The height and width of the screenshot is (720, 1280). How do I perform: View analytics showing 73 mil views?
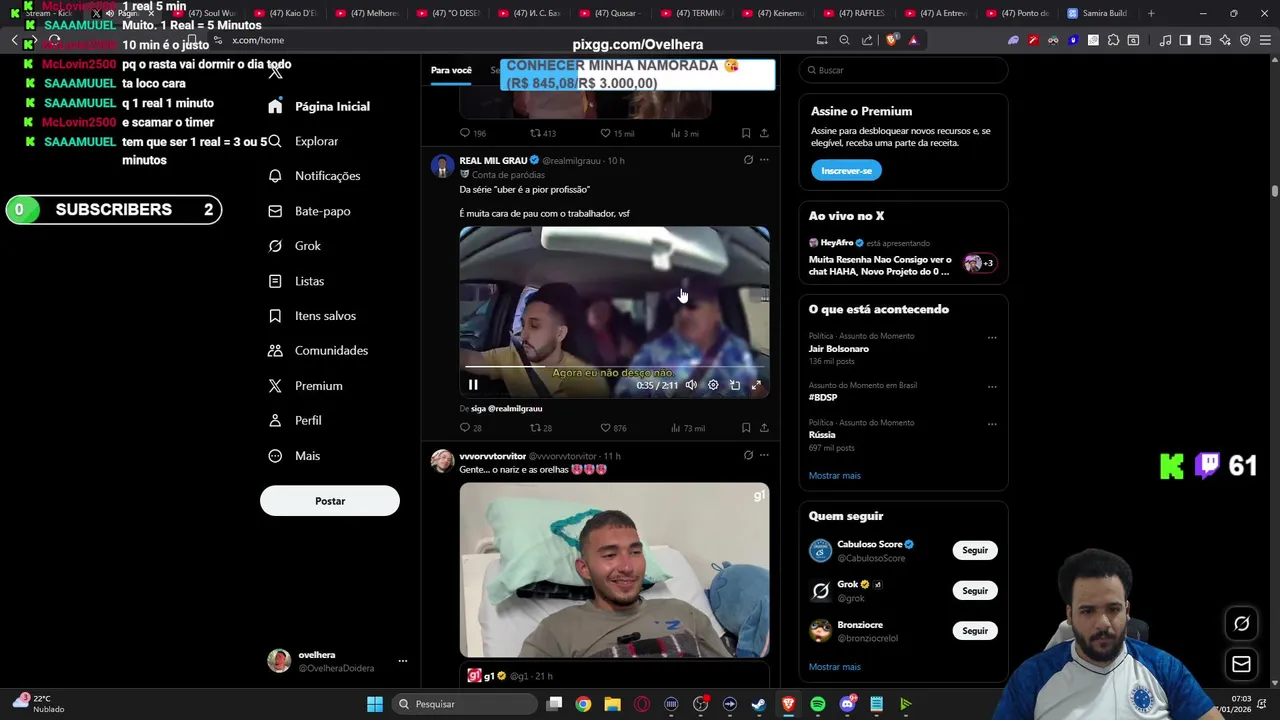pos(688,428)
